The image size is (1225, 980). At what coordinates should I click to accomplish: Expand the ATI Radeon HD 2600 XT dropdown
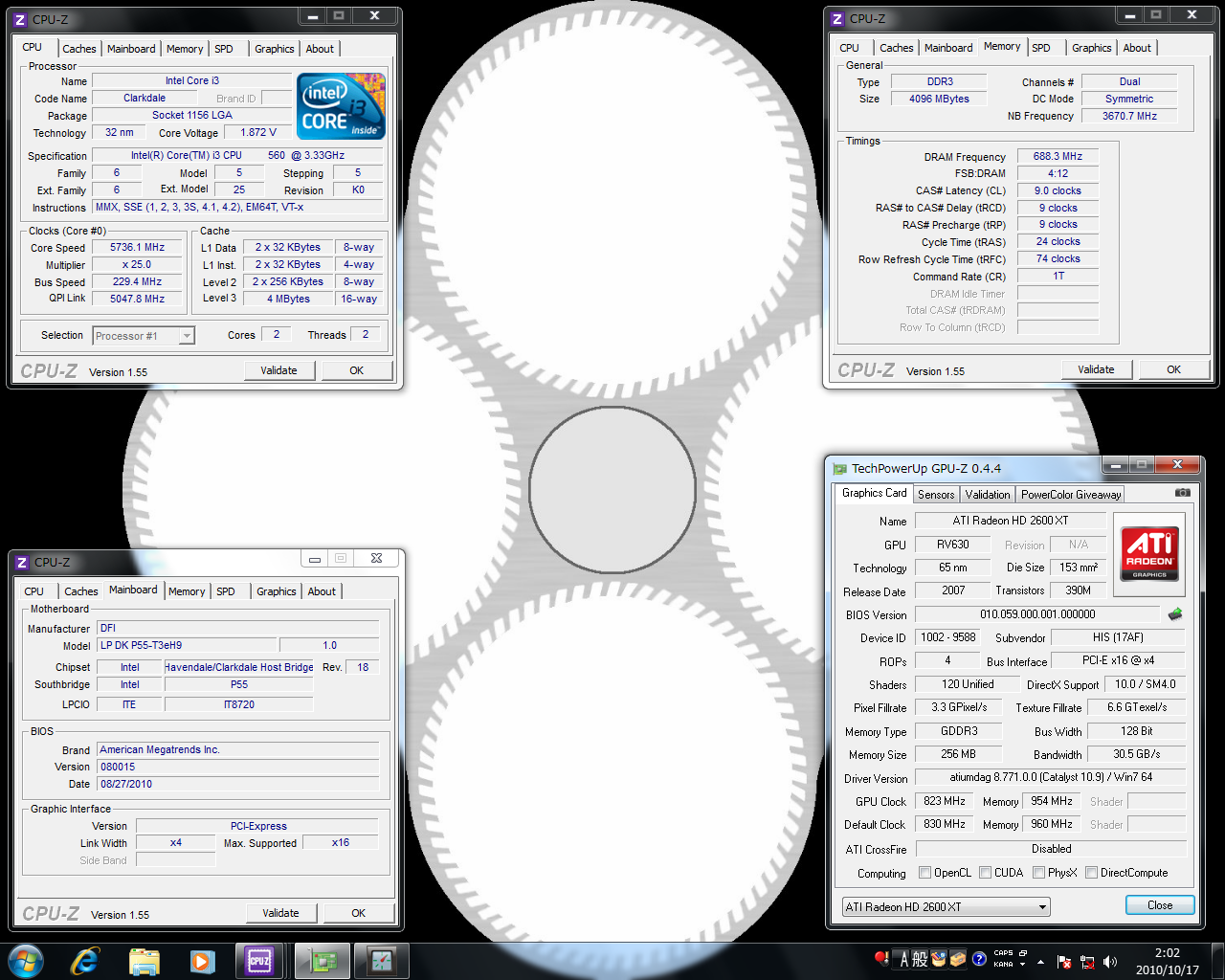946,906
